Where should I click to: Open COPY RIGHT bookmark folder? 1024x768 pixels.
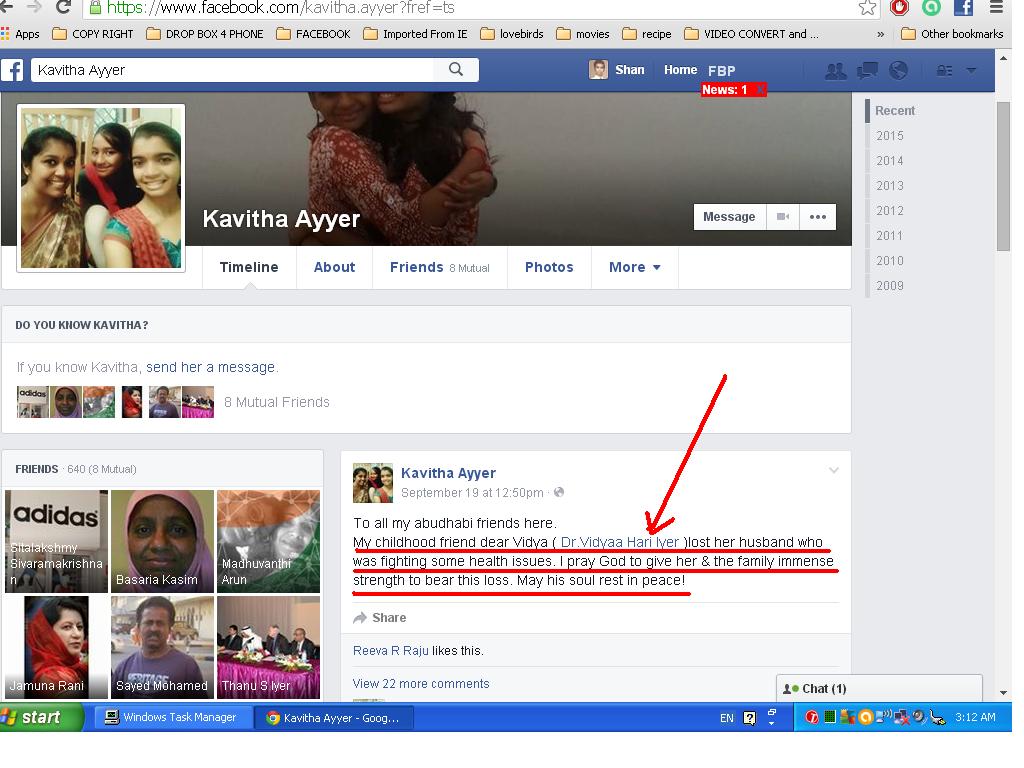[93, 34]
